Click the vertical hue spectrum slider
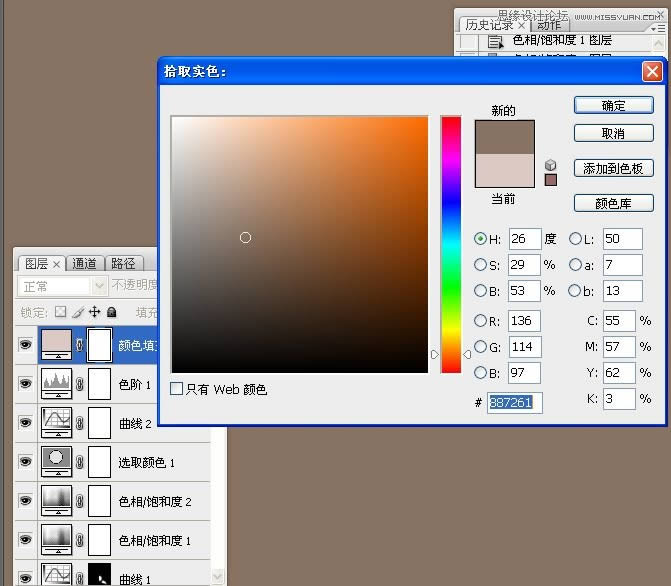This screenshot has width=671, height=586. (451, 244)
